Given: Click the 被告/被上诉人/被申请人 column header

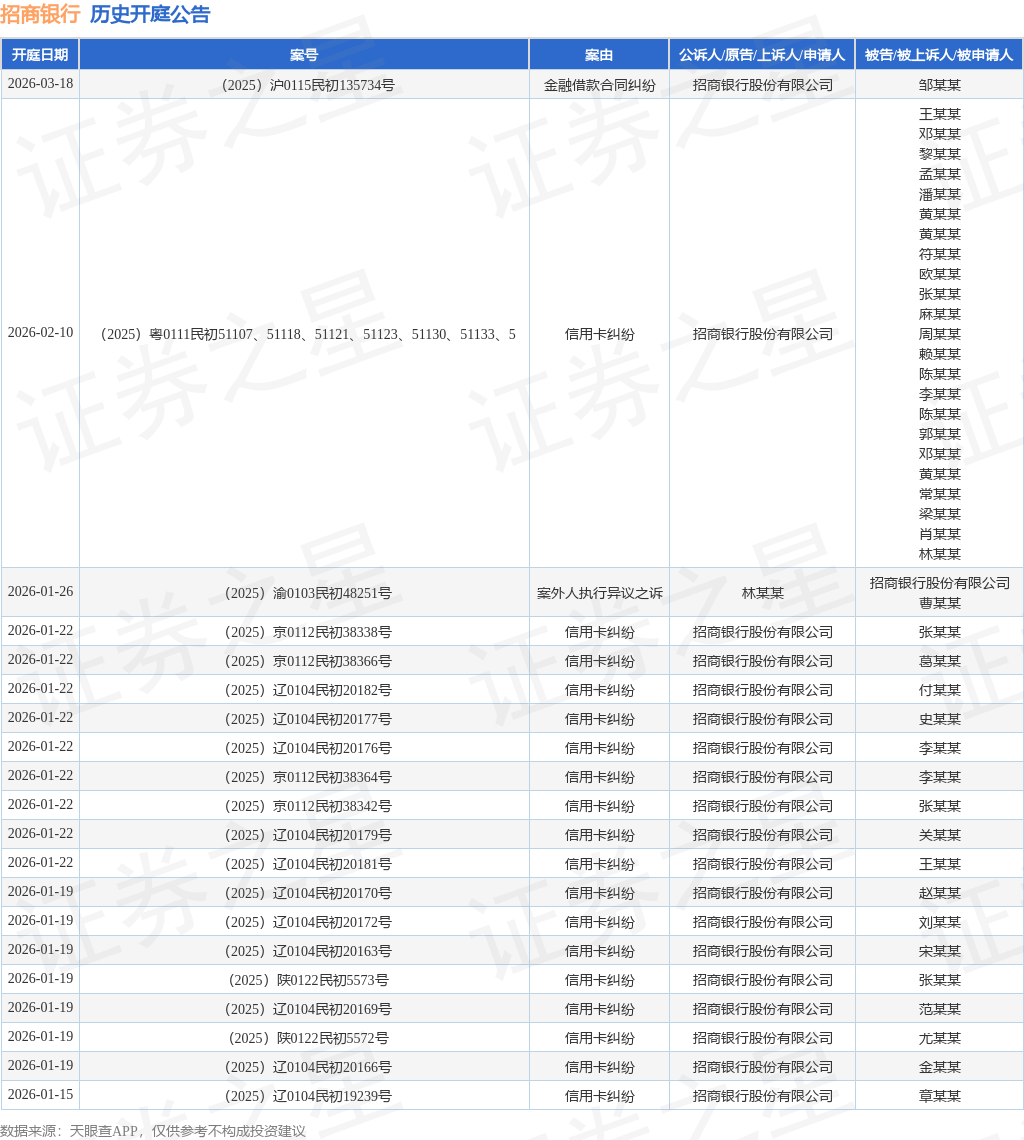Looking at the screenshot, I should tap(939, 55).
